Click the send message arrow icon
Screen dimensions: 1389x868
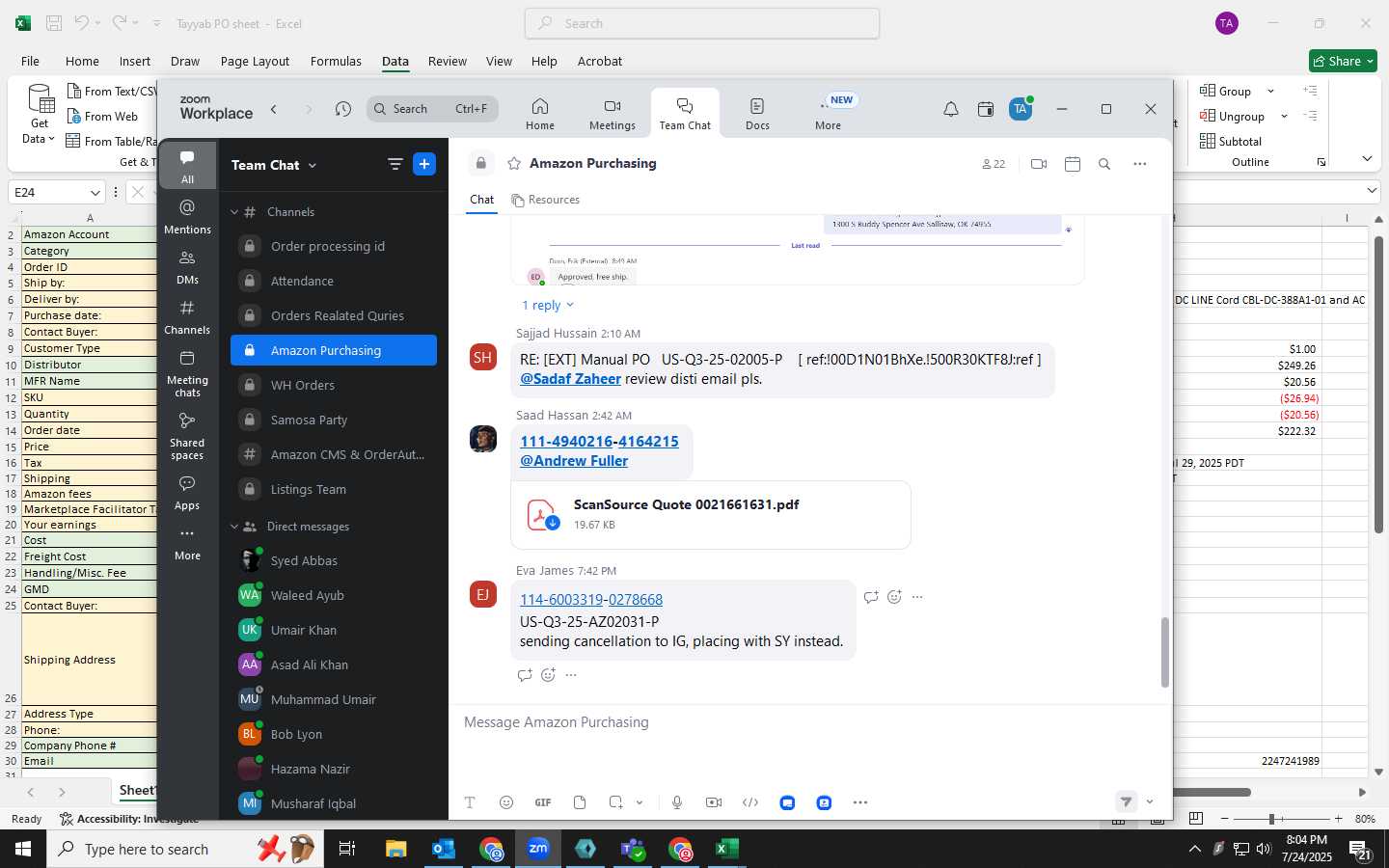click(1126, 801)
